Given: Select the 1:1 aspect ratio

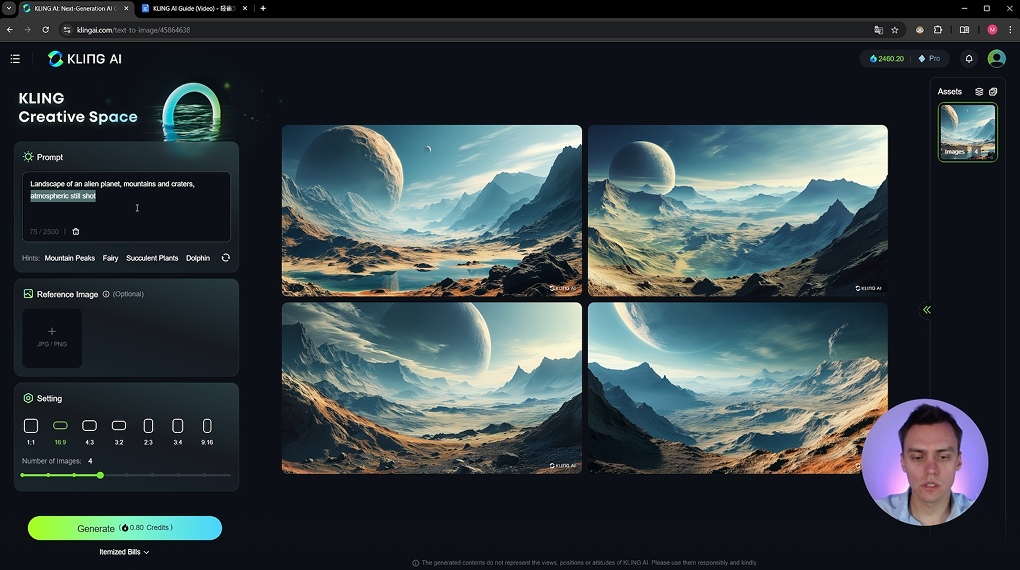Looking at the screenshot, I should coord(31,426).
